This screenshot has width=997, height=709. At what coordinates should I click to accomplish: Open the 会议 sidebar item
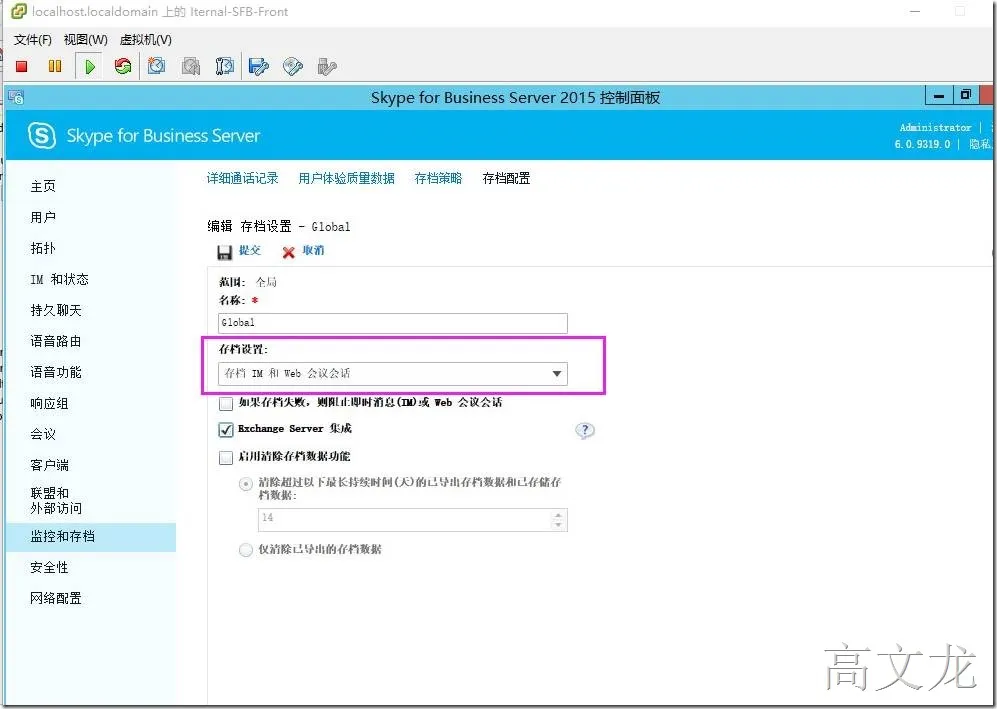click(x=43, y=434)
